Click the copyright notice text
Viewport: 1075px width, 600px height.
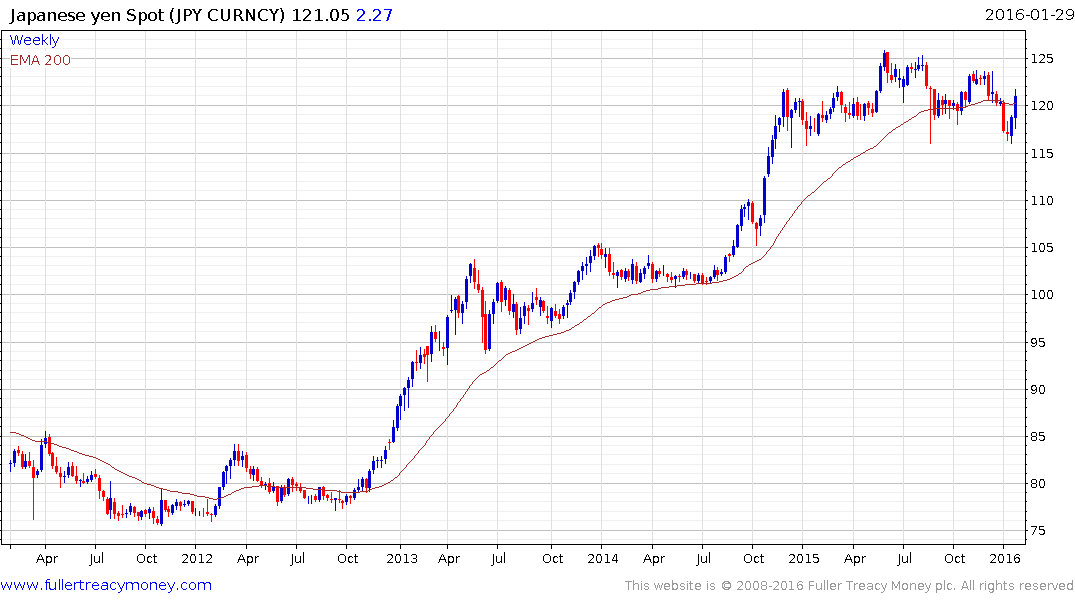pyautogui.click(x=849, y=586)
